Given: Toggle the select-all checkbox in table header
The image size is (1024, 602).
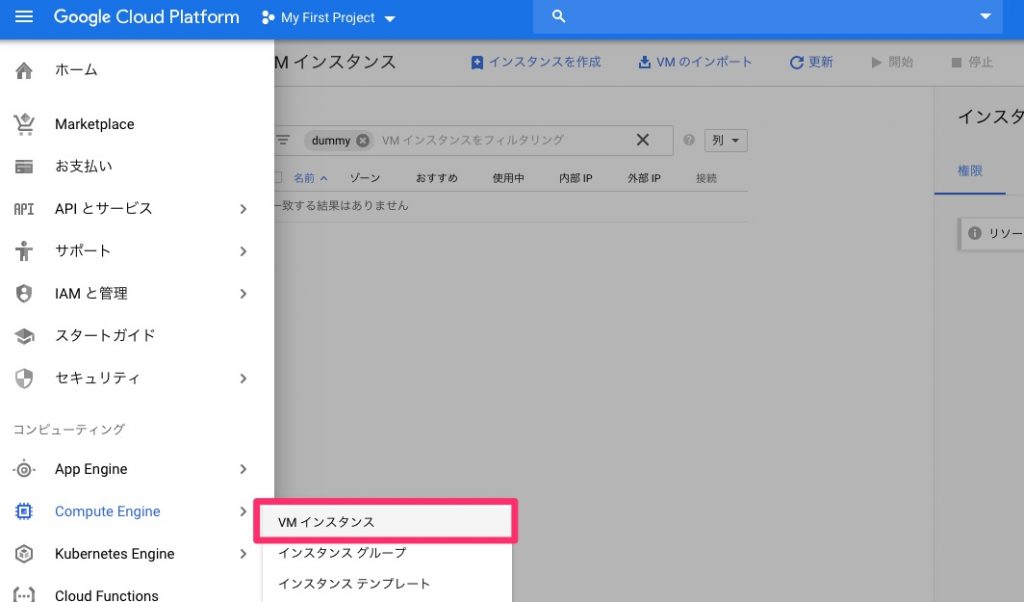Looking at the screenshot, I should click(278, 178).
